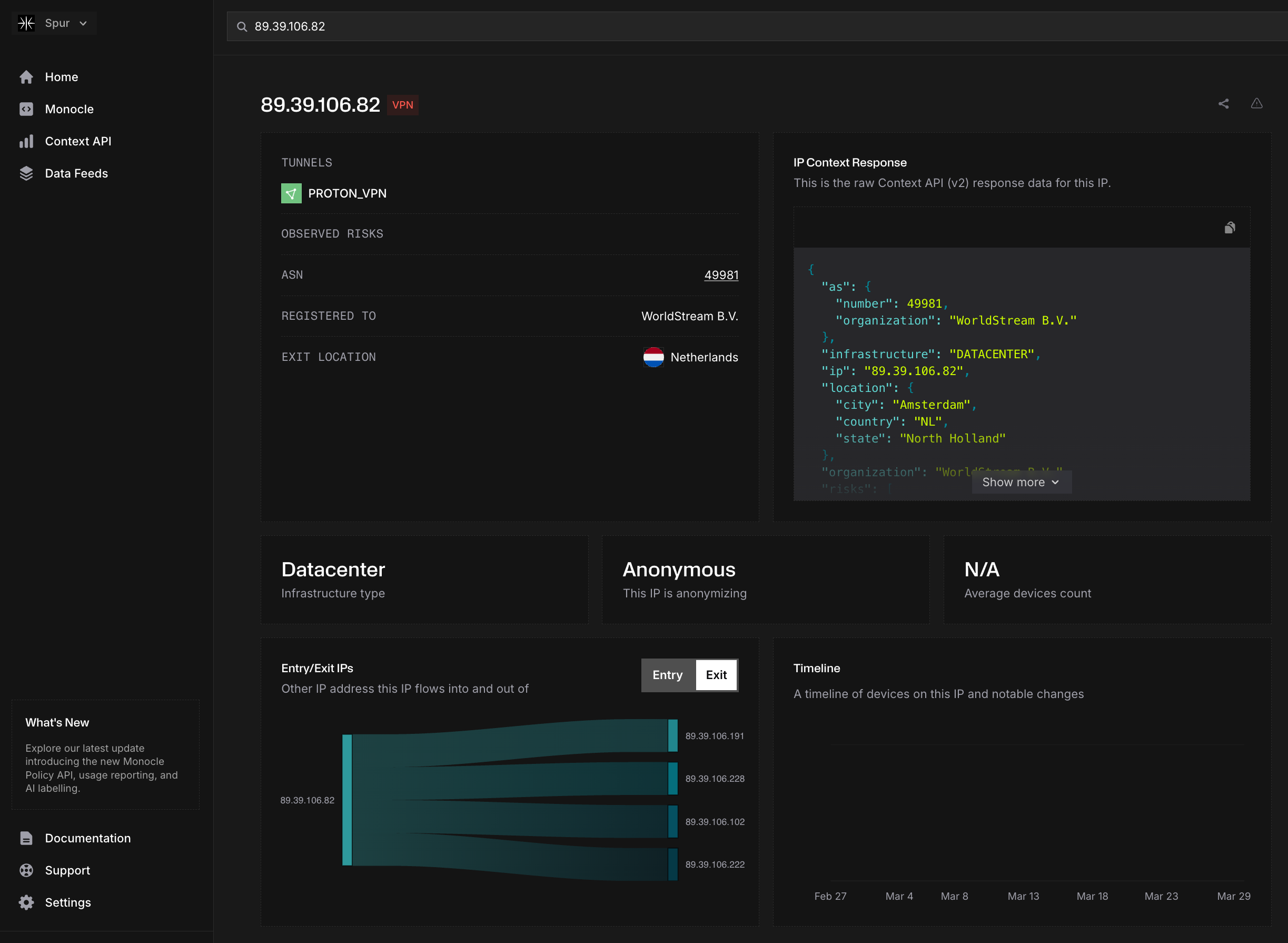1288x943 pixels.
Task: Open the Monocle page
Action: pyautogui.click(x=69, y=109)
